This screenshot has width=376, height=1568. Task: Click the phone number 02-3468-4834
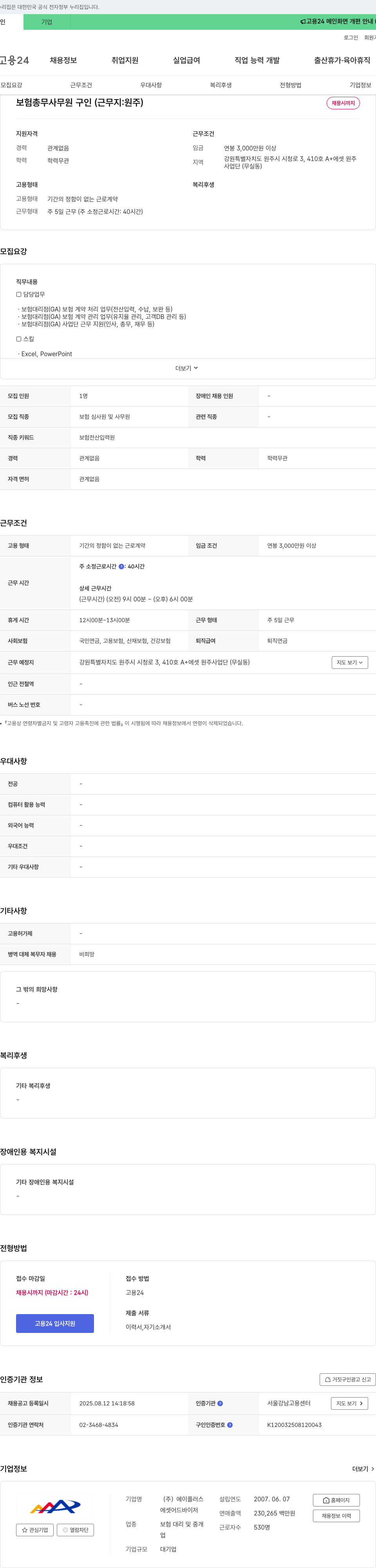click(99, 1425)
